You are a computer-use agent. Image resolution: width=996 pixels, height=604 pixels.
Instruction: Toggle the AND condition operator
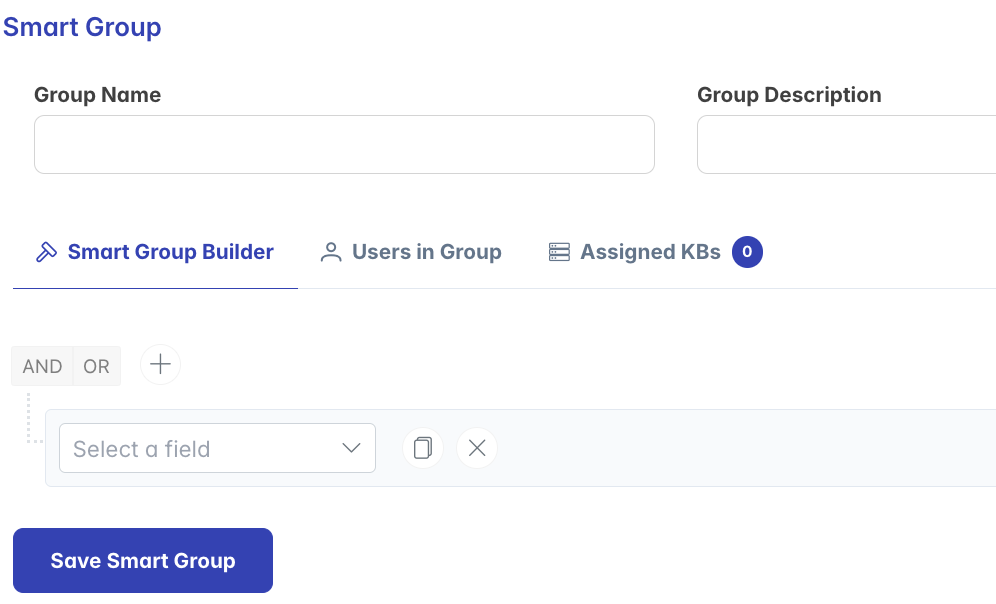click(43, 366)
